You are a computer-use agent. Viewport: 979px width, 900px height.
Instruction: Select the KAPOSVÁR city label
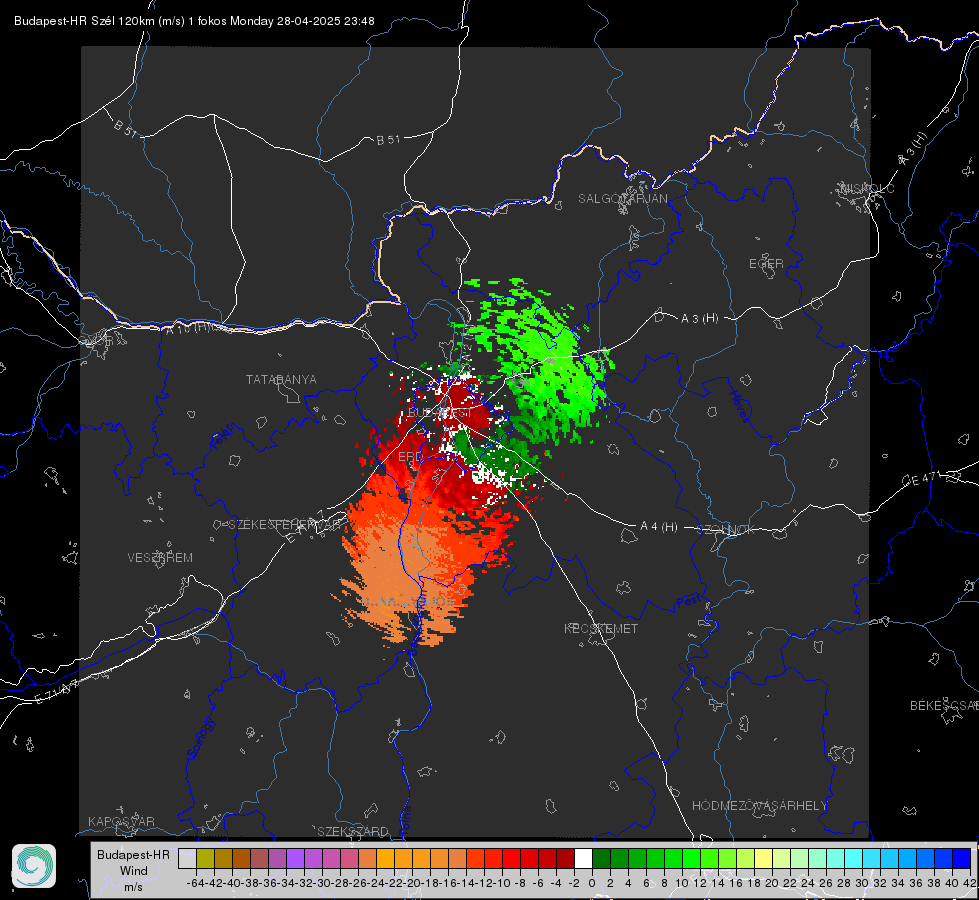(121, 821)
